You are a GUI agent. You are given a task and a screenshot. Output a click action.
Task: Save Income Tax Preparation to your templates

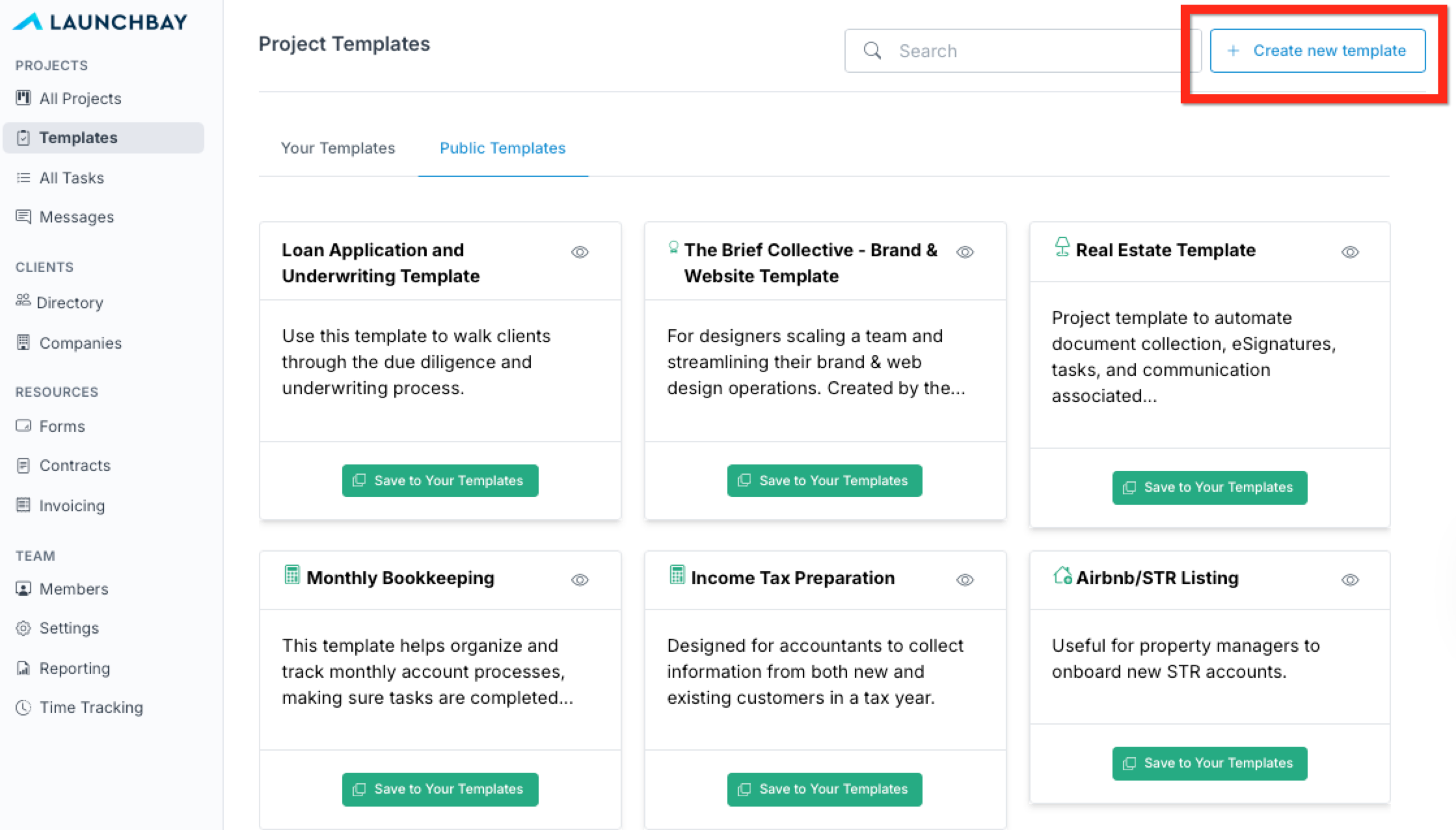[824, 789]
